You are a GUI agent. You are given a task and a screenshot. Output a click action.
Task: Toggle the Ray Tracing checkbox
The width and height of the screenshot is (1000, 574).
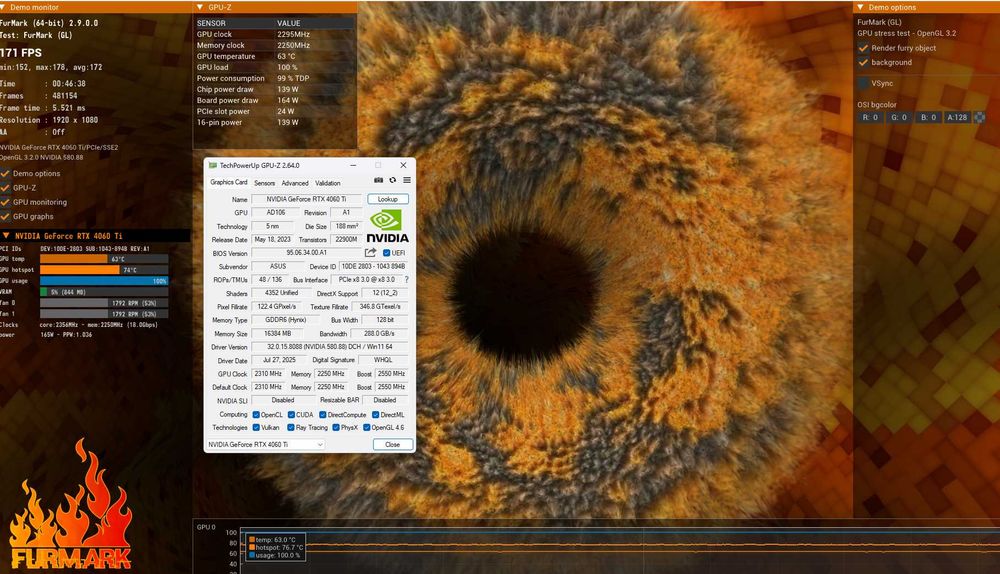pyautogui.click(x=291, y=427)
